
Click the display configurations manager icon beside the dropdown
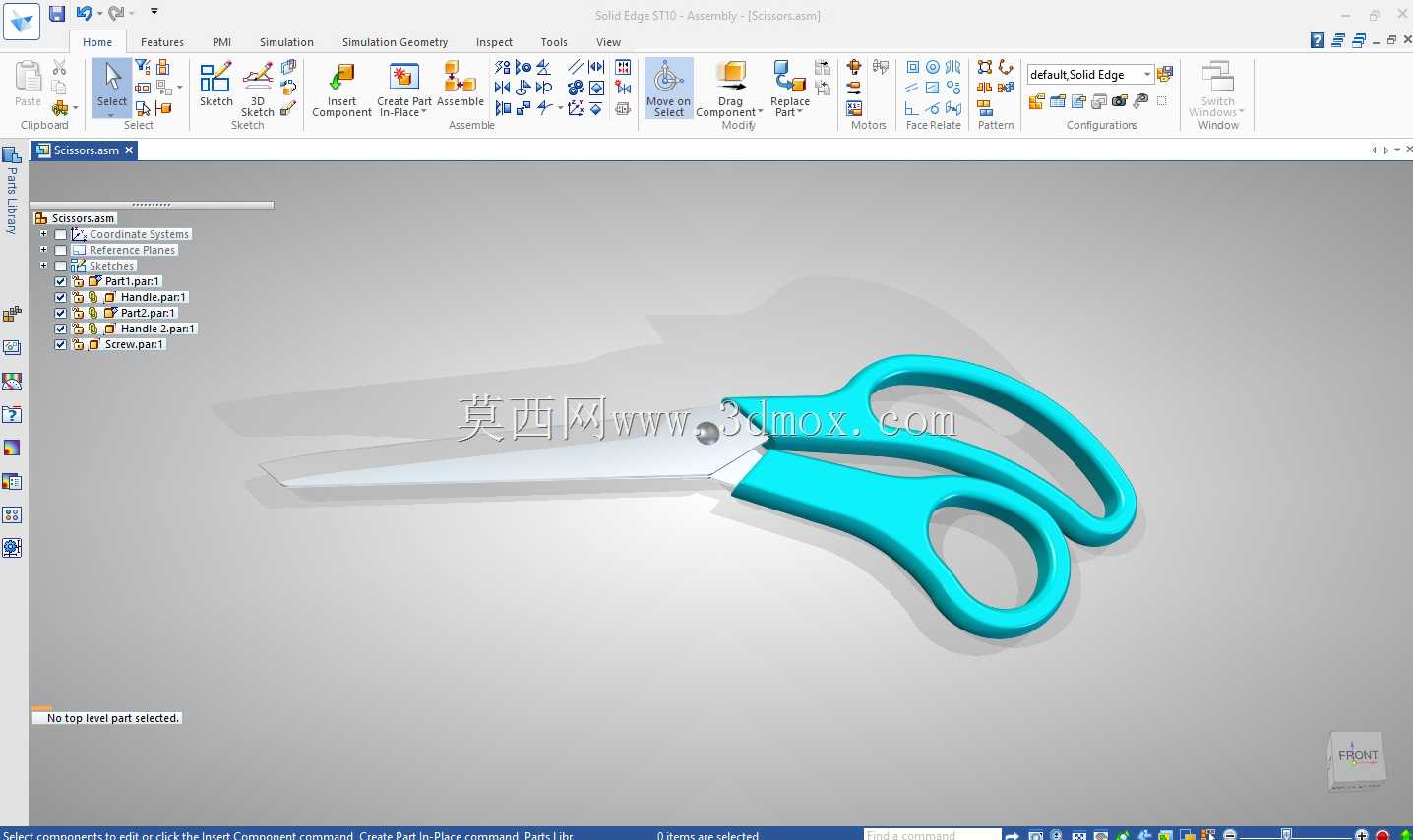pyautogui.click(x=1165, y=74)
